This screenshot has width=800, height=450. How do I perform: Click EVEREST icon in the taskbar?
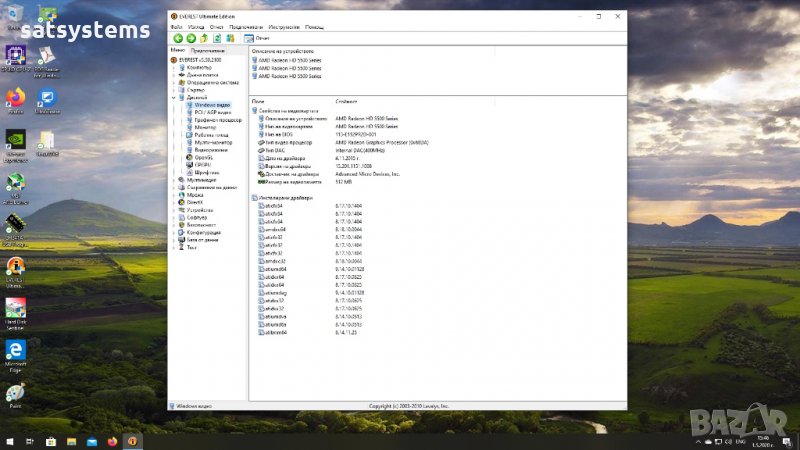132,441
